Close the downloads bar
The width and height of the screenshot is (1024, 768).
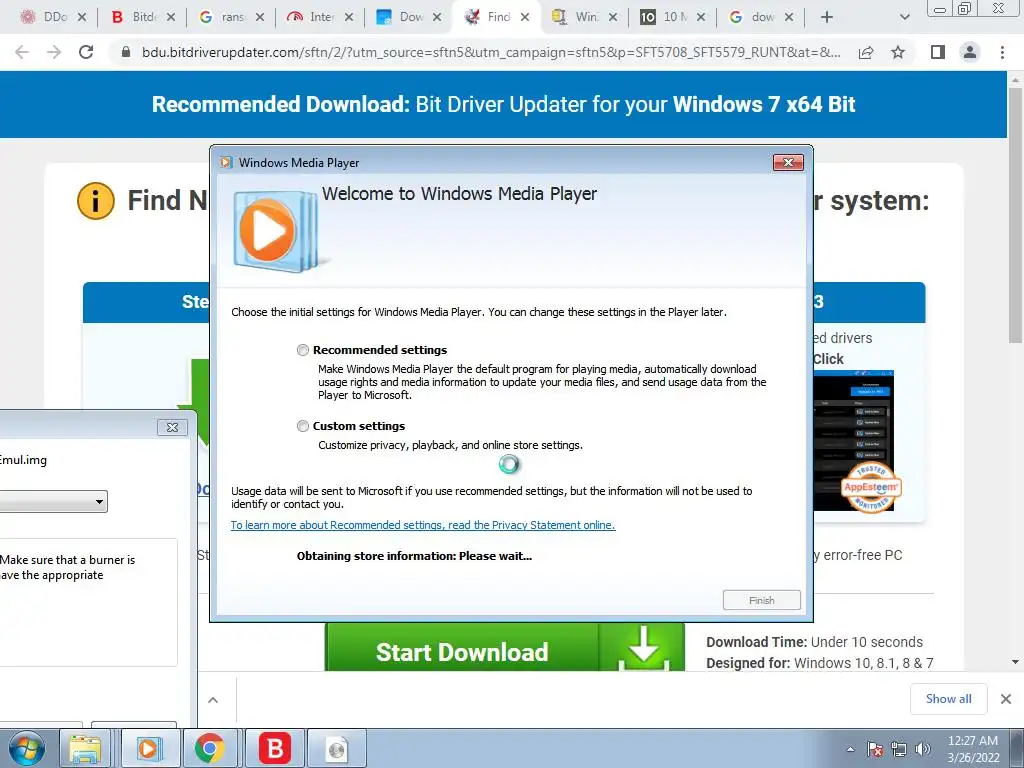1006,699
